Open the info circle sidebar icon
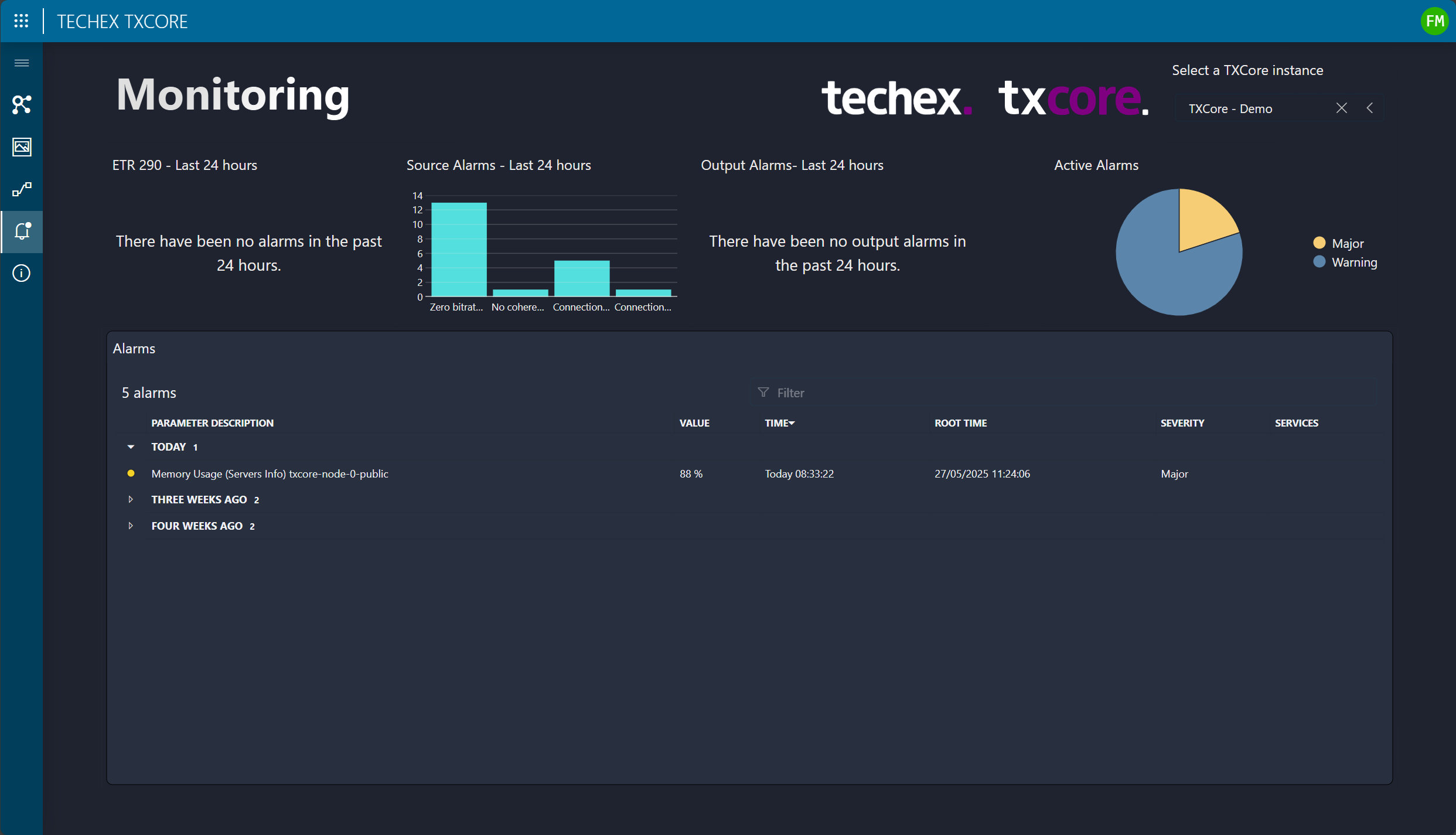Viewport: 1456px width, 835px height. click(x=22, y=273)
